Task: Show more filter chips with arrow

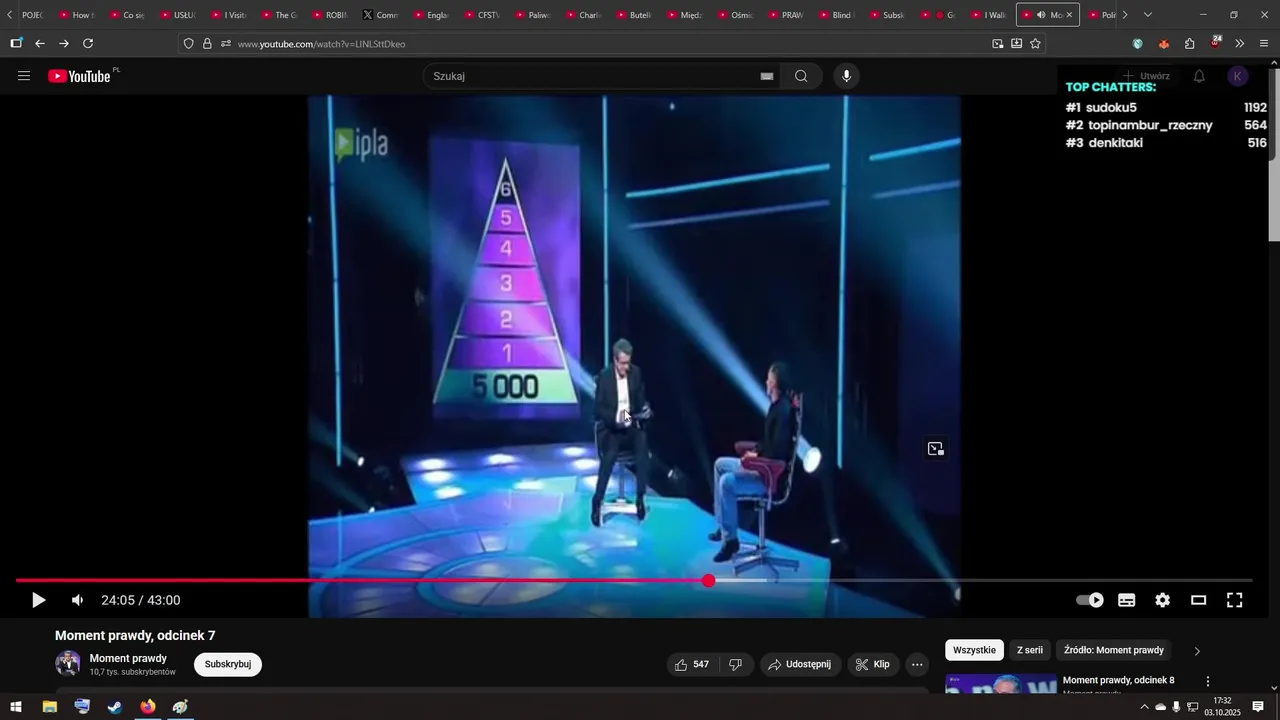Action: (1197, 651)
